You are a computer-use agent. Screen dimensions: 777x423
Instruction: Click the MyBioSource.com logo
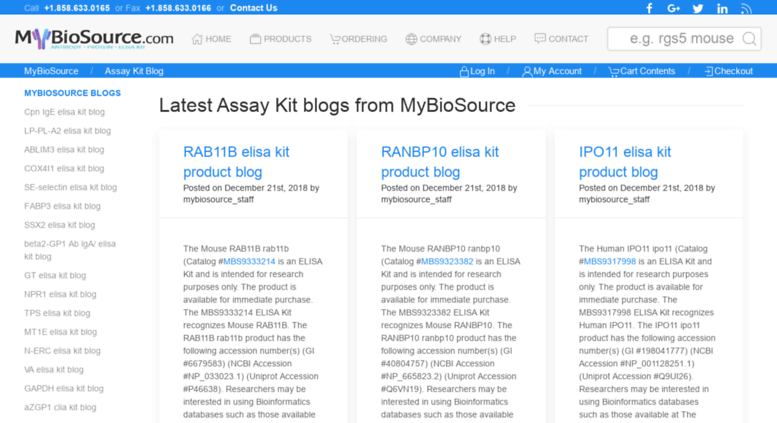(x=94, y=39)
